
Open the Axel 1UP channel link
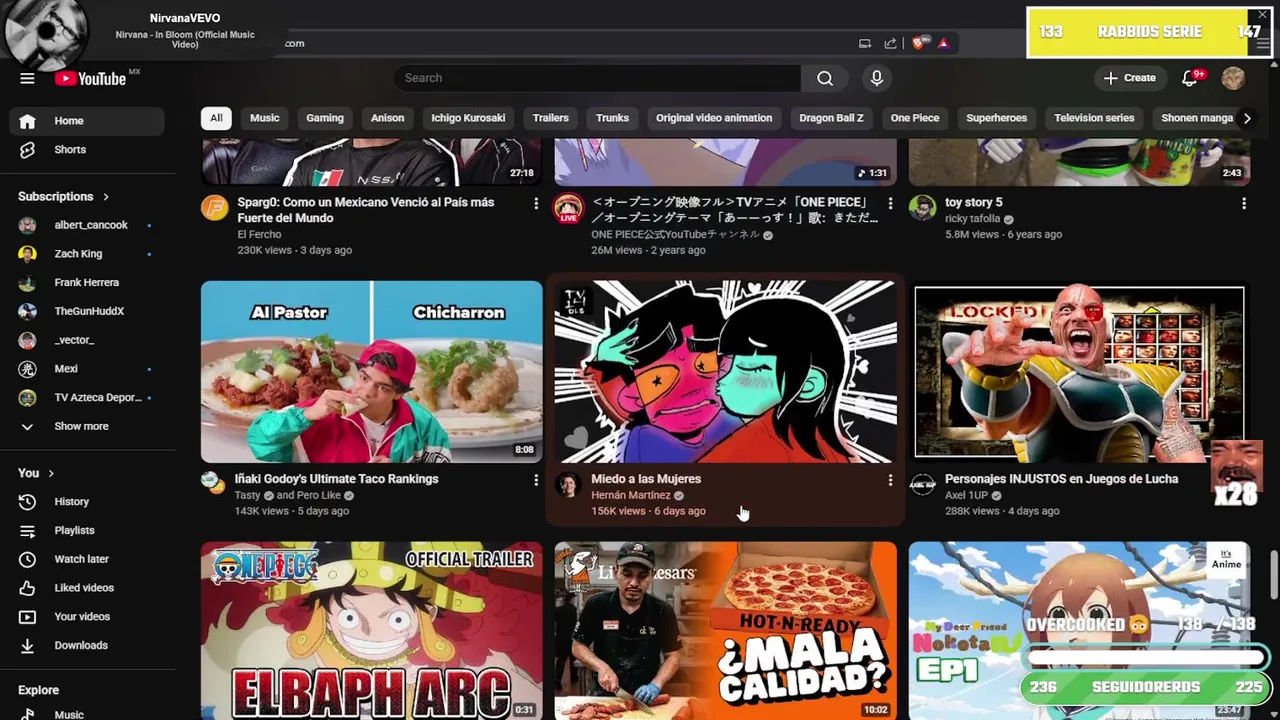coord(966,495)
